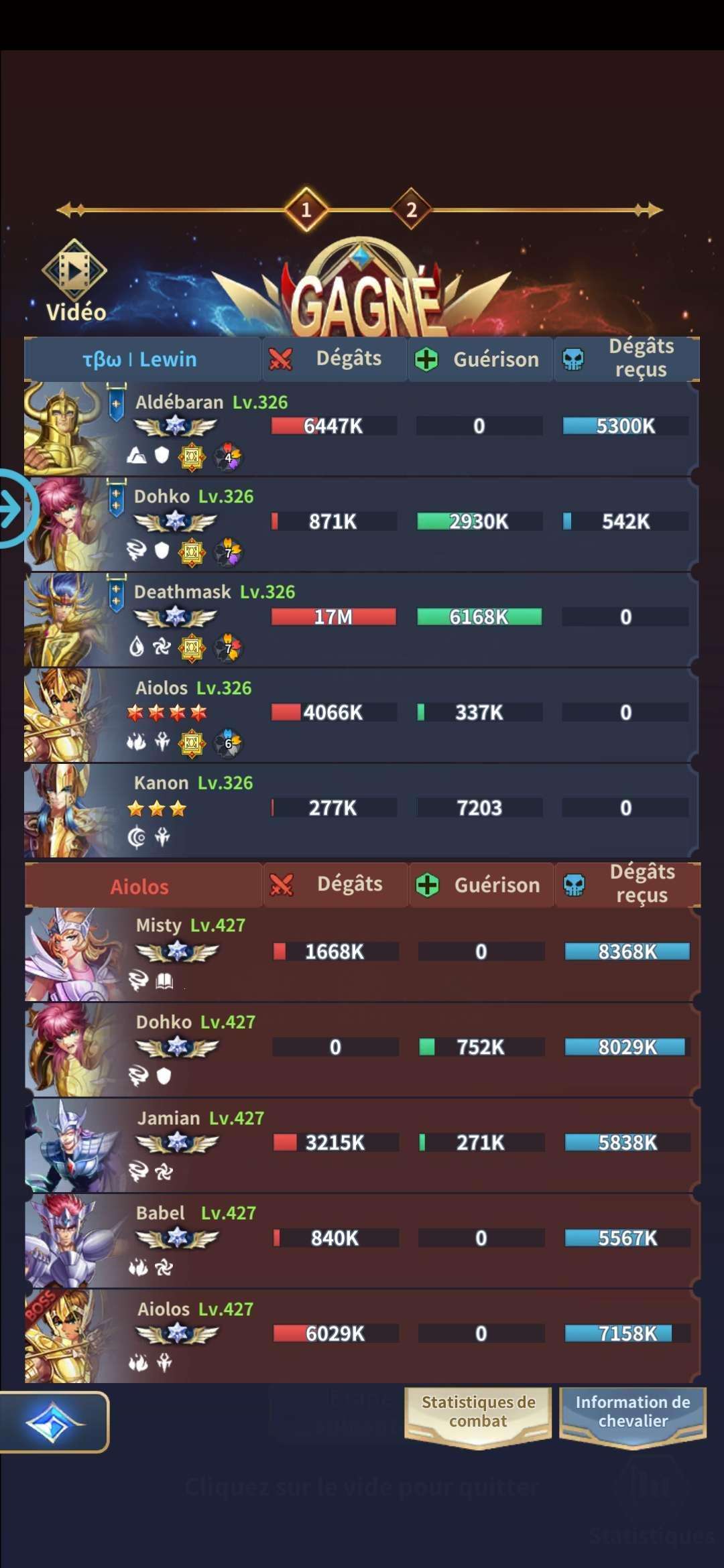Select round 1 diamond marker

click(x=306, y=210)
